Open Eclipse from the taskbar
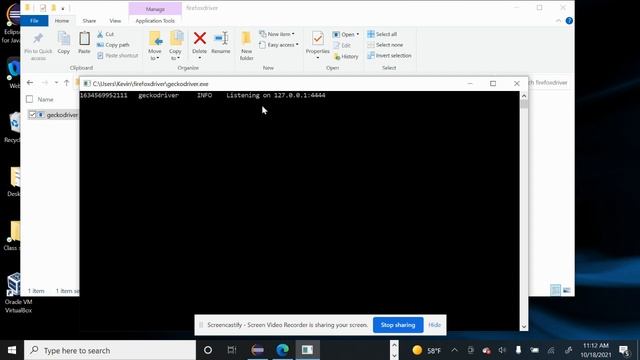 click(x=258, y=350)
